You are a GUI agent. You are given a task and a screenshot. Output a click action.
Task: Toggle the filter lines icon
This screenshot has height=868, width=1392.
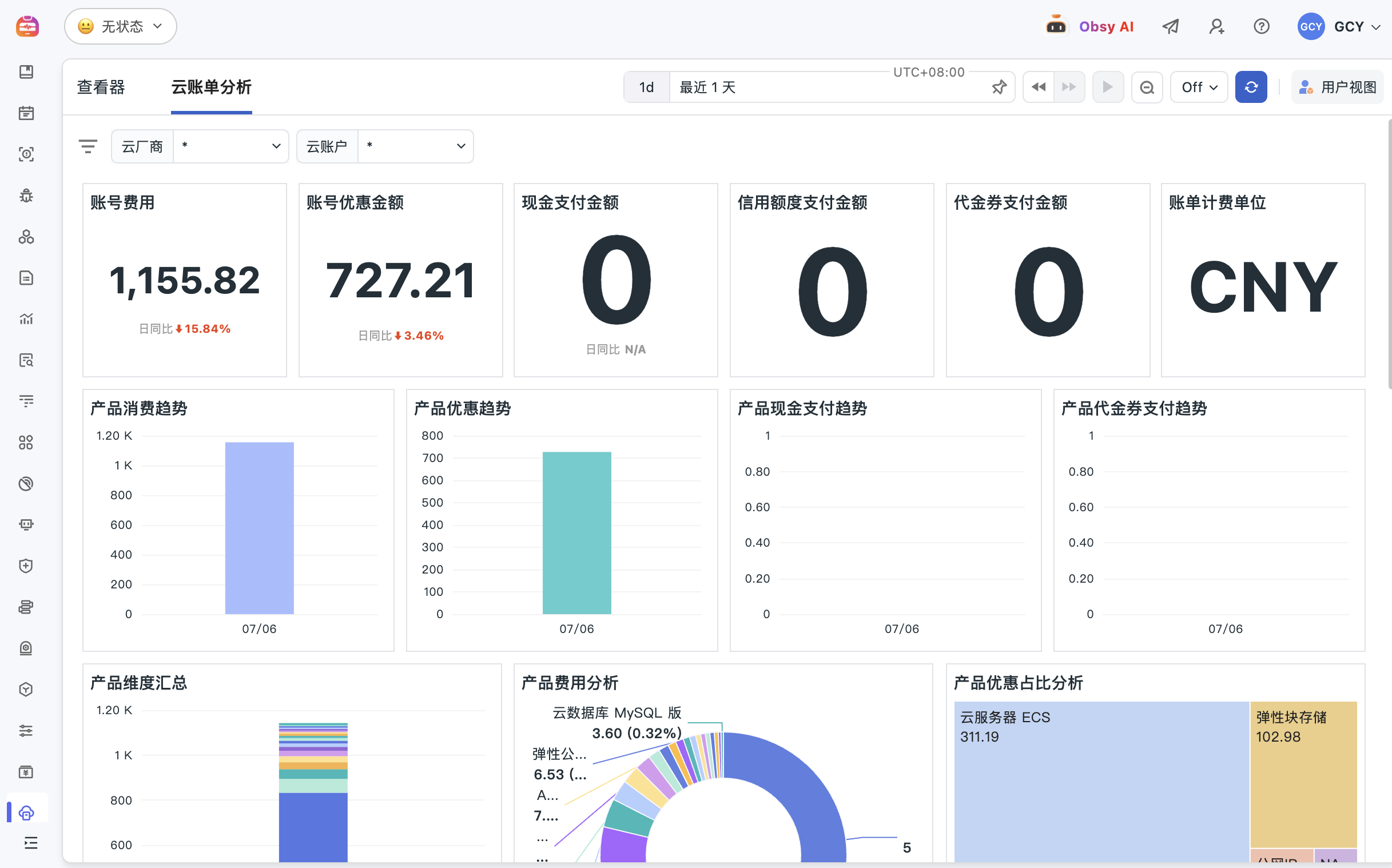pyautogui.click(x=88, y=146)
